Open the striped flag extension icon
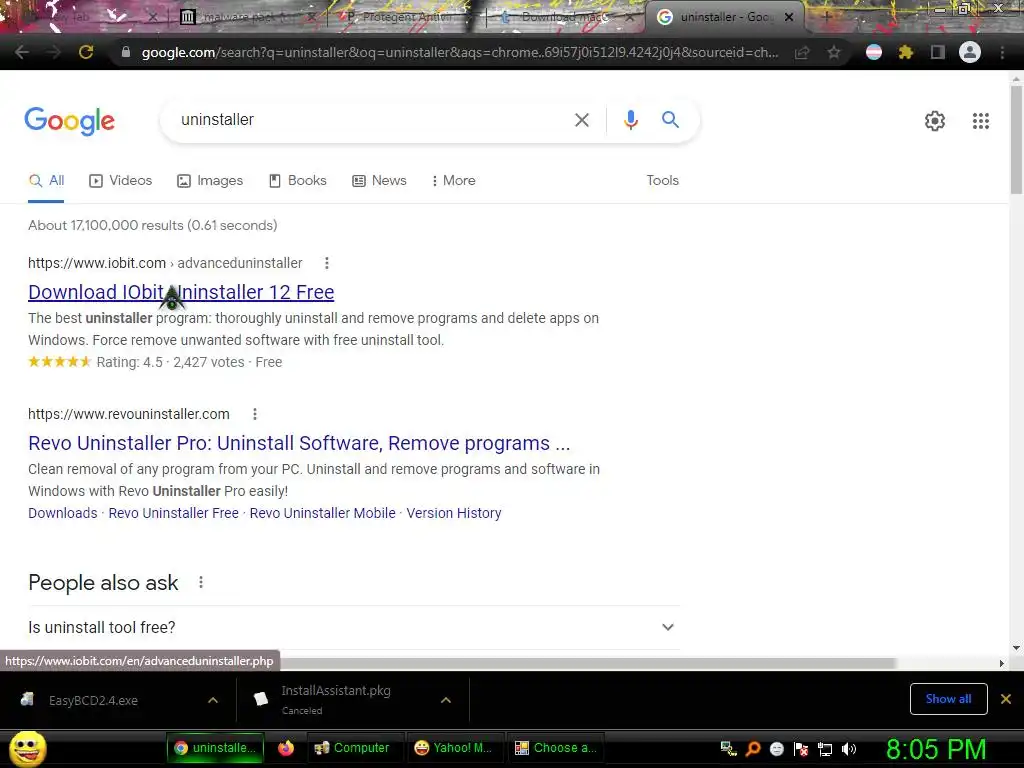This screenshot has height=768, width=1024. tap(874, 52)
